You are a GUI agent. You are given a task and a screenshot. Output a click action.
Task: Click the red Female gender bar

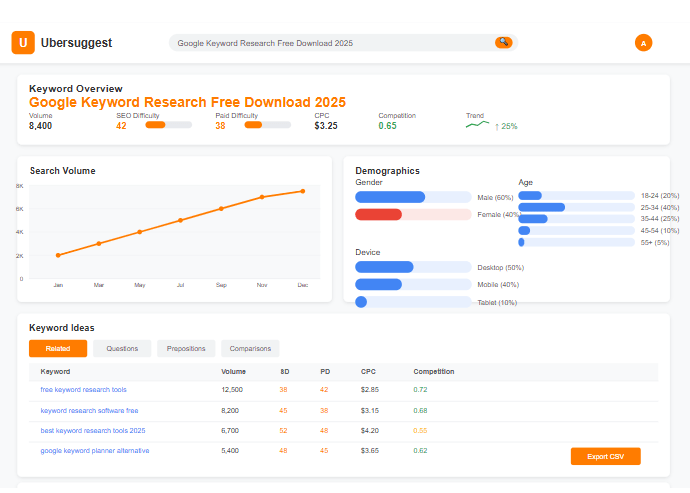[x=378, y=215]
